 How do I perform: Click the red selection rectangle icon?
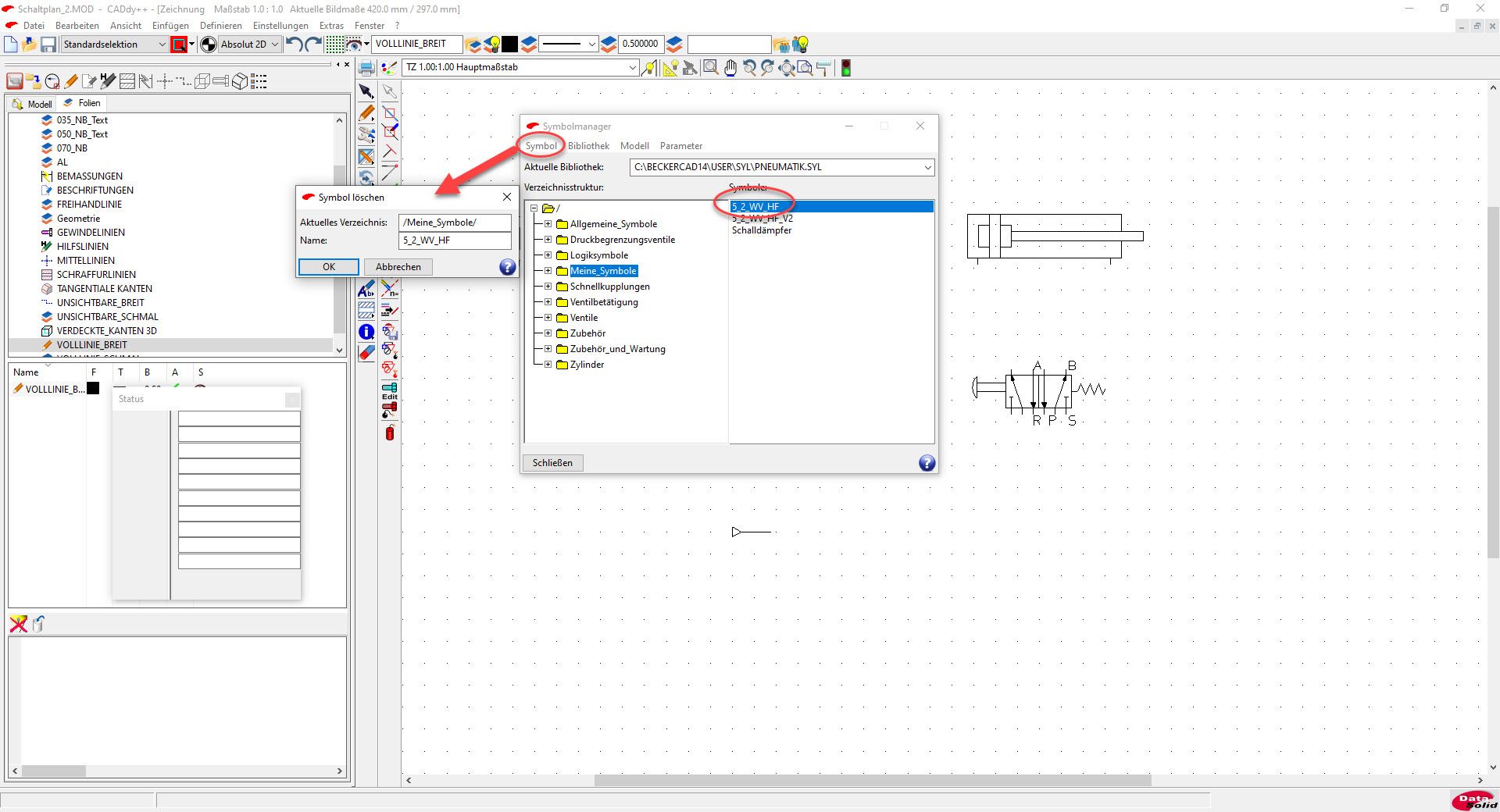pos(179,45)
